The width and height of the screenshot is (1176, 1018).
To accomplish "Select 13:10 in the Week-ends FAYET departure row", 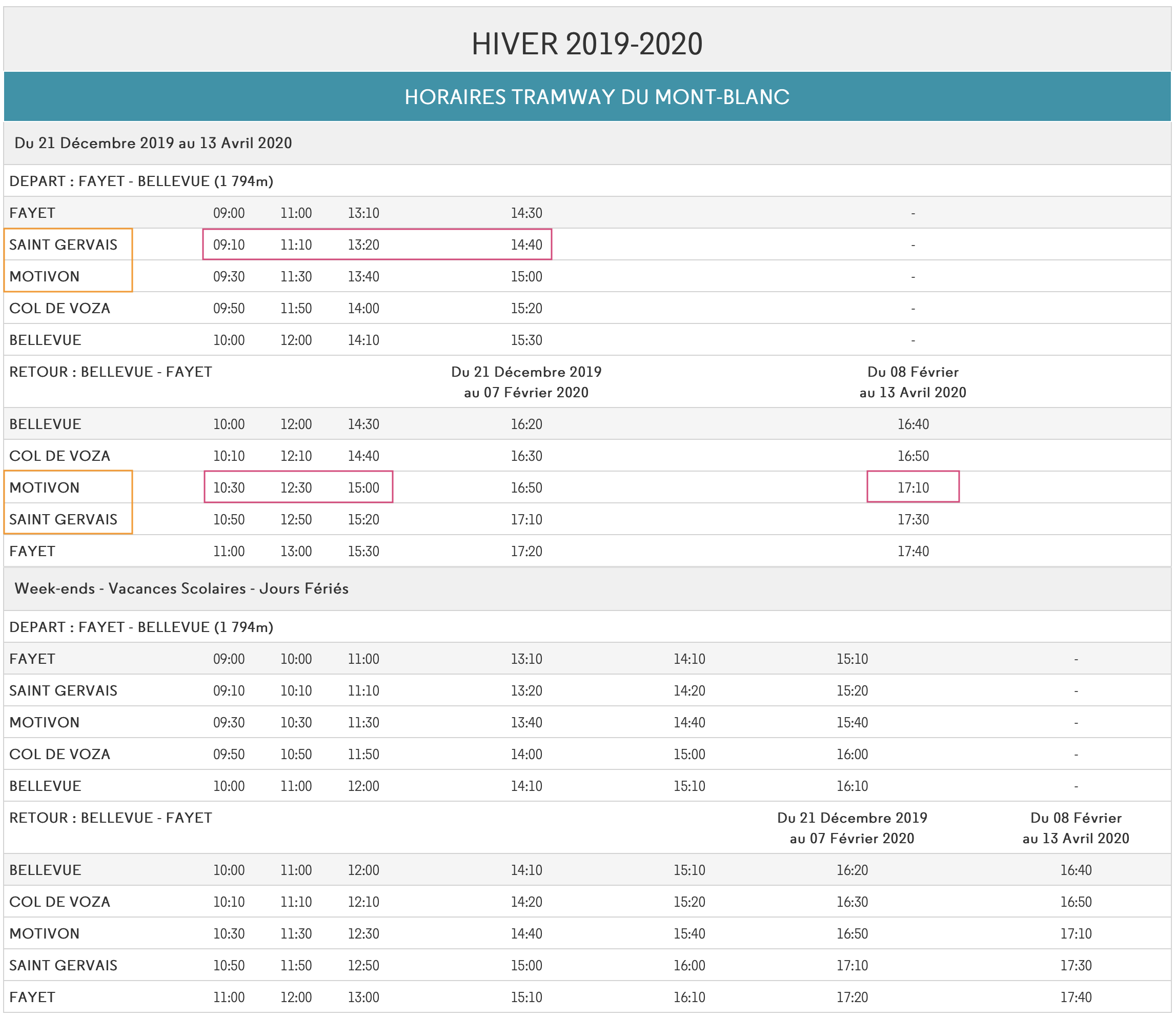I will coord(526,658).
